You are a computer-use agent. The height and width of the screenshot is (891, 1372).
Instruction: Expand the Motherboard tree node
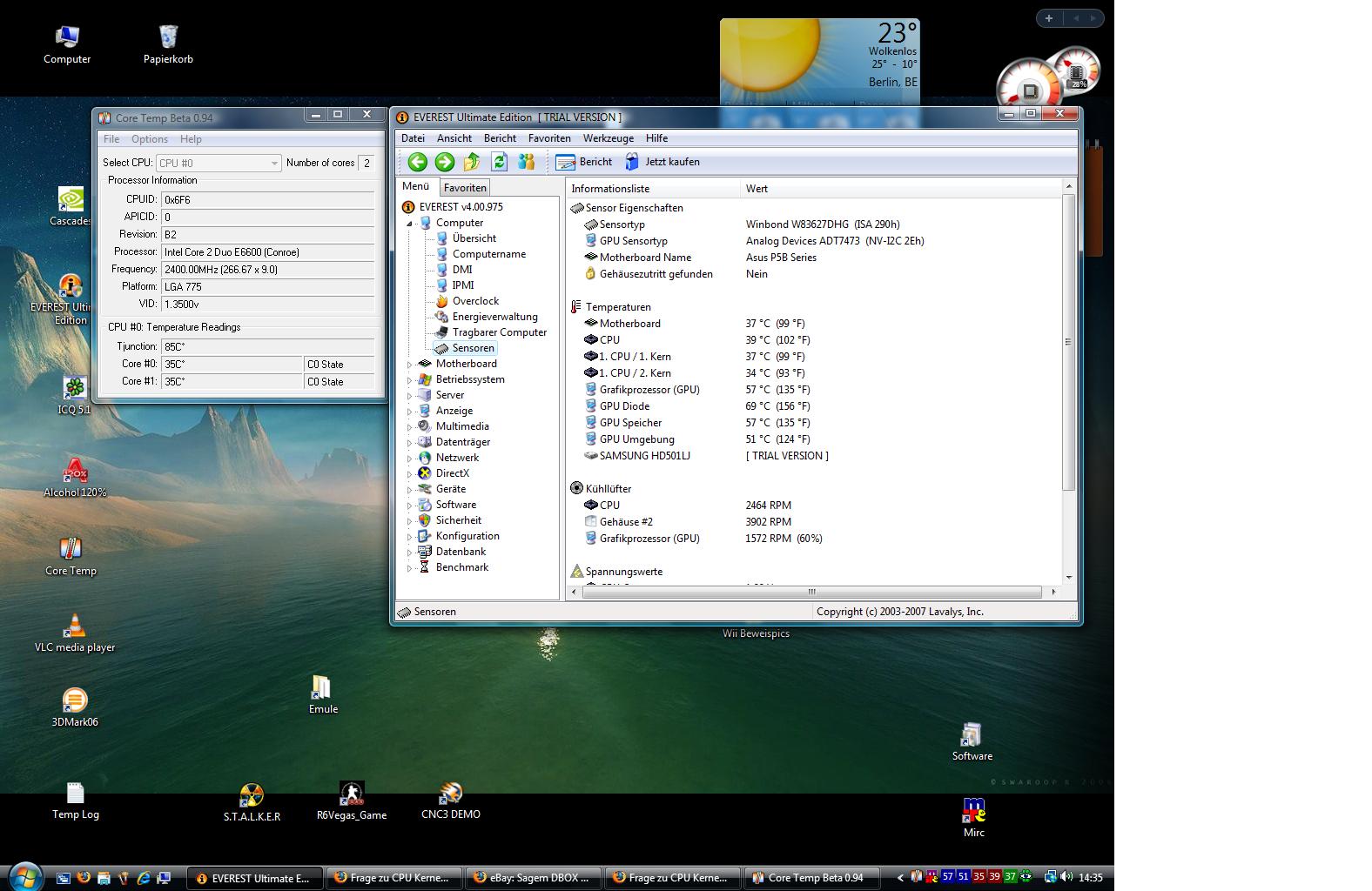point(409,365)
